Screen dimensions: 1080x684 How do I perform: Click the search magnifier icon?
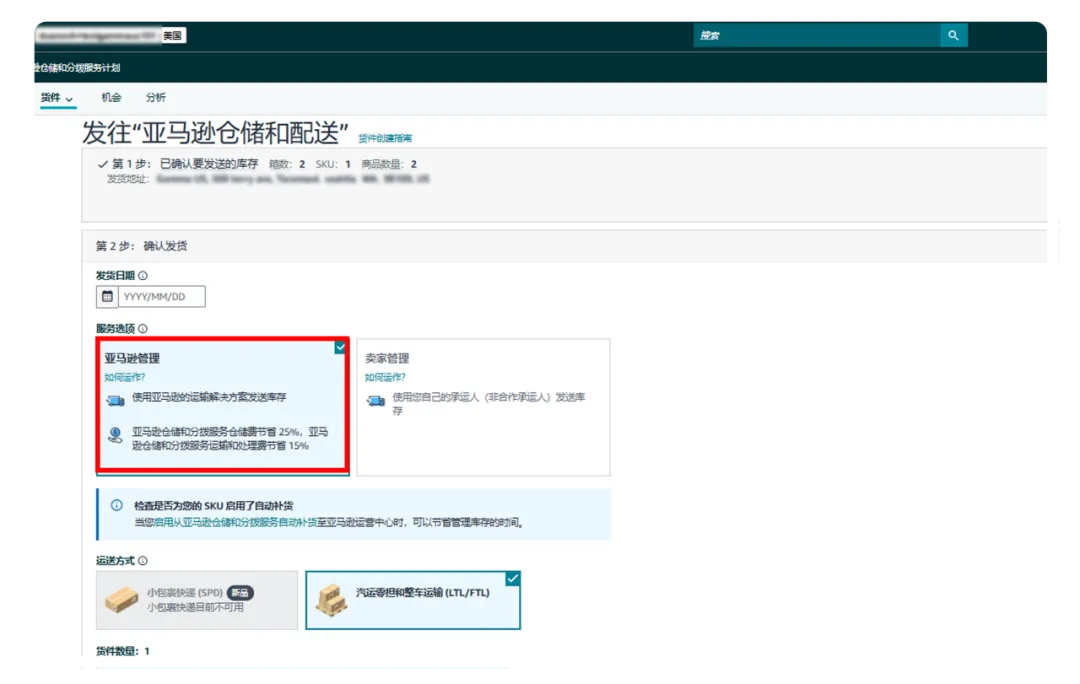pyautogui.click(x=953, y=36)
